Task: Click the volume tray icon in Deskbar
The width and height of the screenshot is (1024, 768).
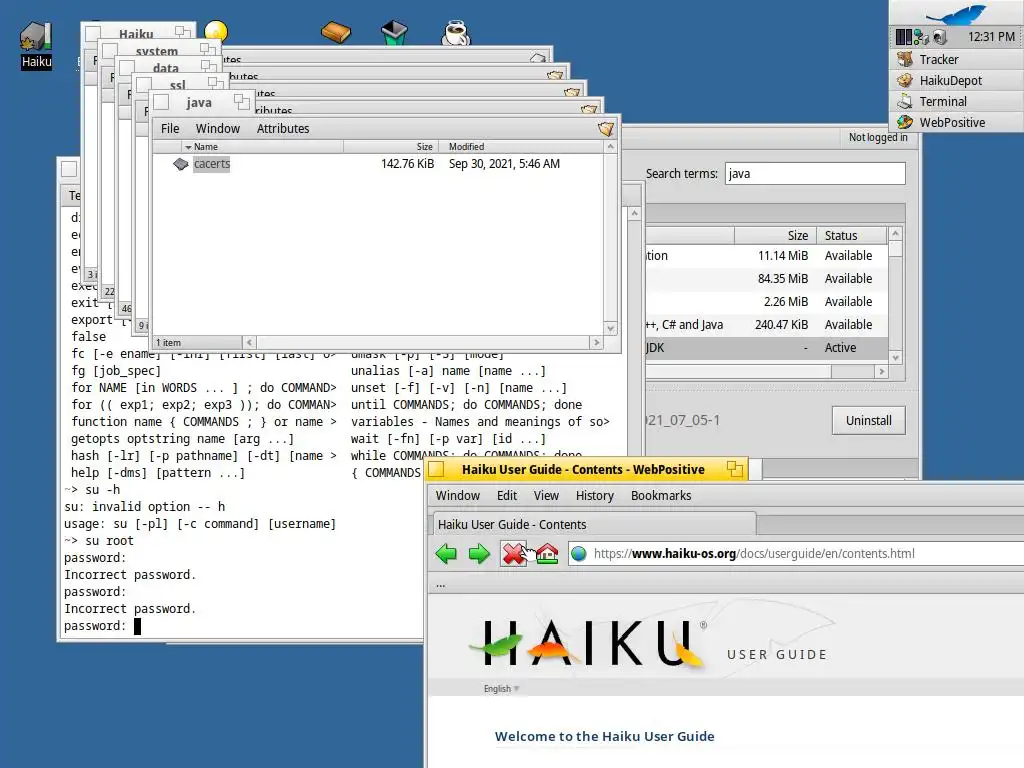Action: 940,37
